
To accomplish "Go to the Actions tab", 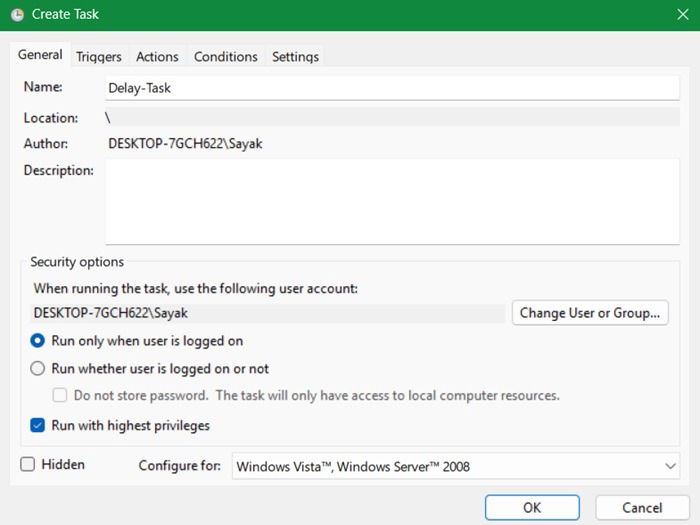I will [157, 57].
